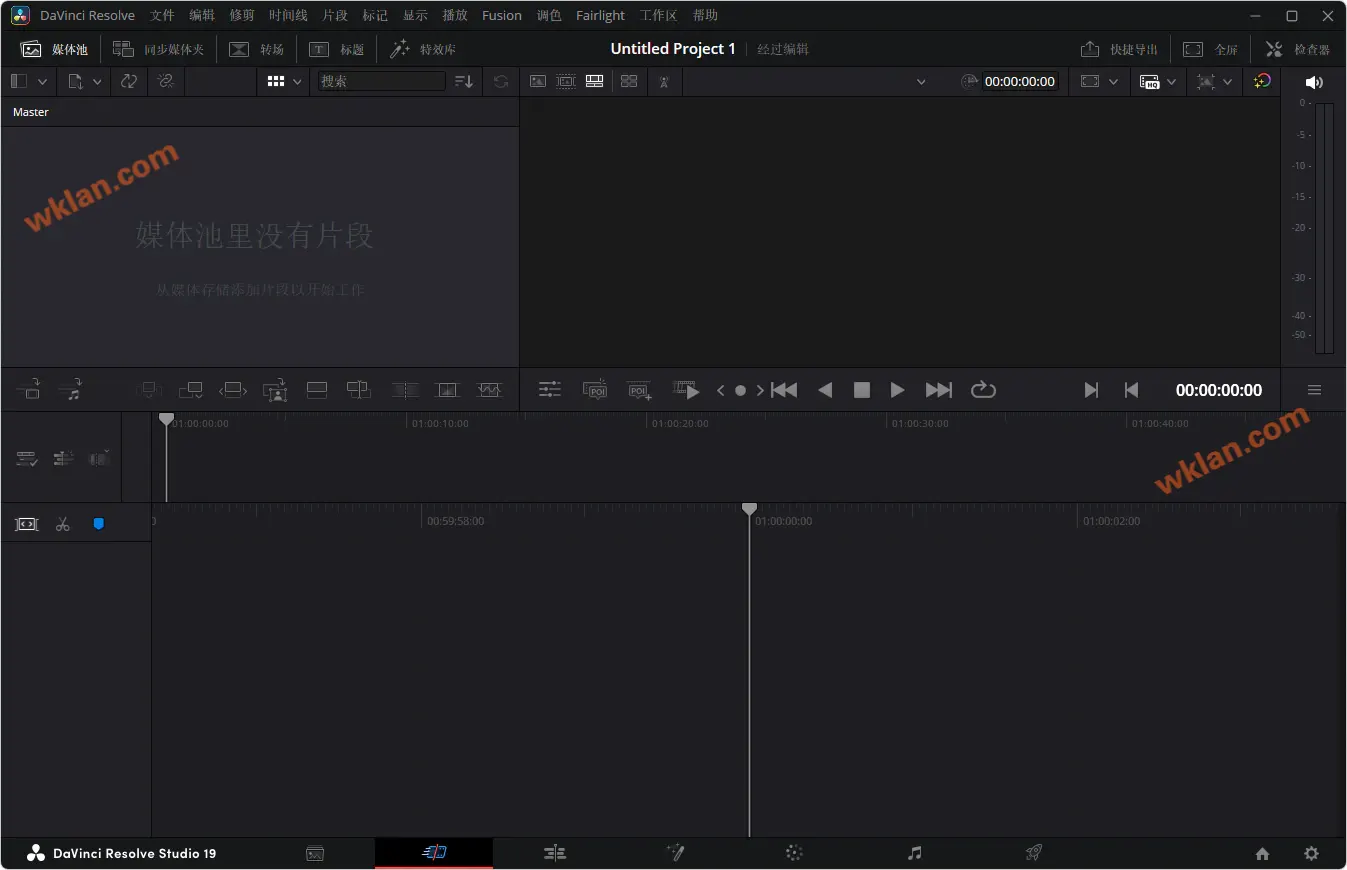Open the 编辑 menu
Image resolution: width=1347 pixels, height=870 pixels.
pyautogui.click(x=202, y=15)
